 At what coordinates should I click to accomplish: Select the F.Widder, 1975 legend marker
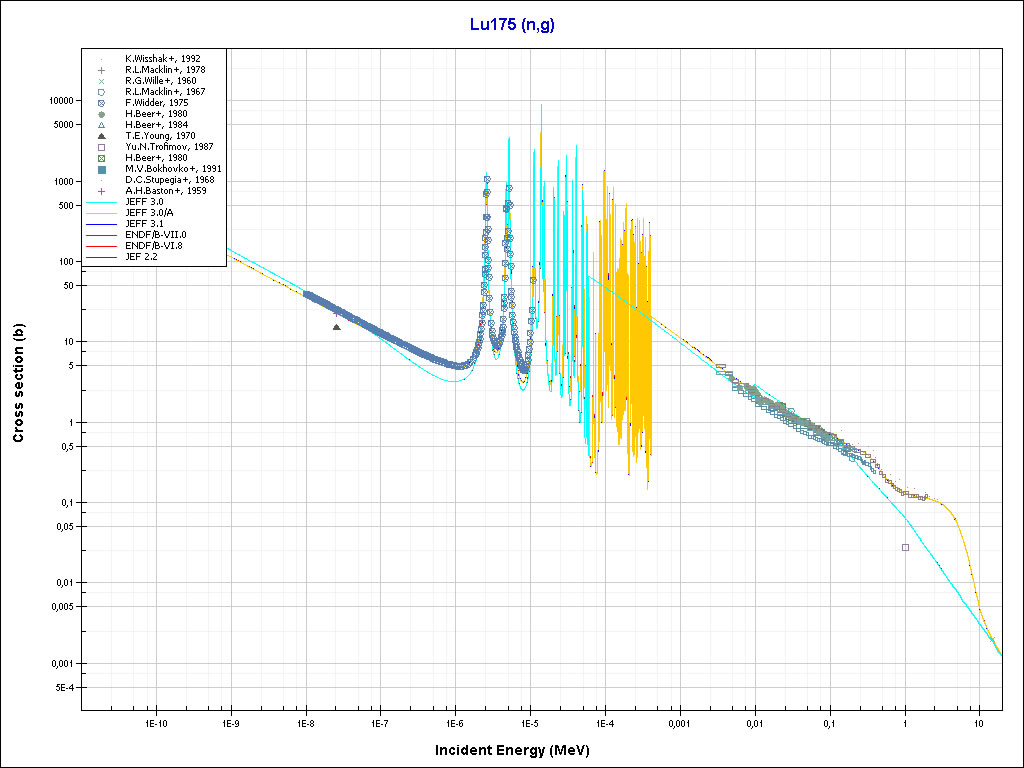(x=101, y=103)
